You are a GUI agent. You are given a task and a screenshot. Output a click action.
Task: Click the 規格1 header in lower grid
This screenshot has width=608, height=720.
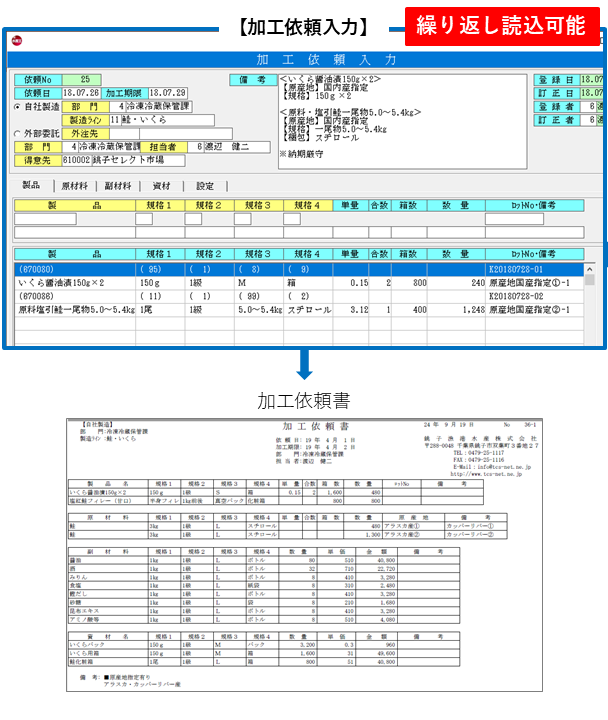(160, 254)
